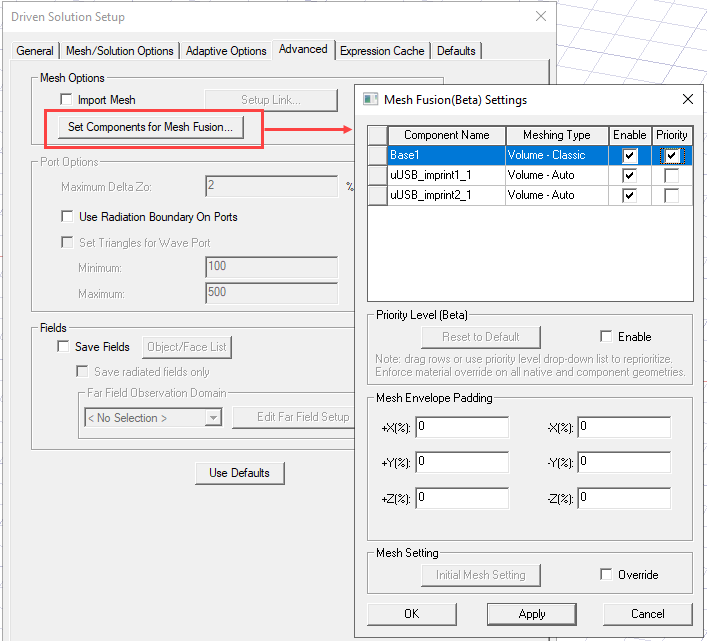This screenshot has width=707, height=641.
Task: Select the uUSB_imprint2_1 name cell
Action: (x=446, y=195)
